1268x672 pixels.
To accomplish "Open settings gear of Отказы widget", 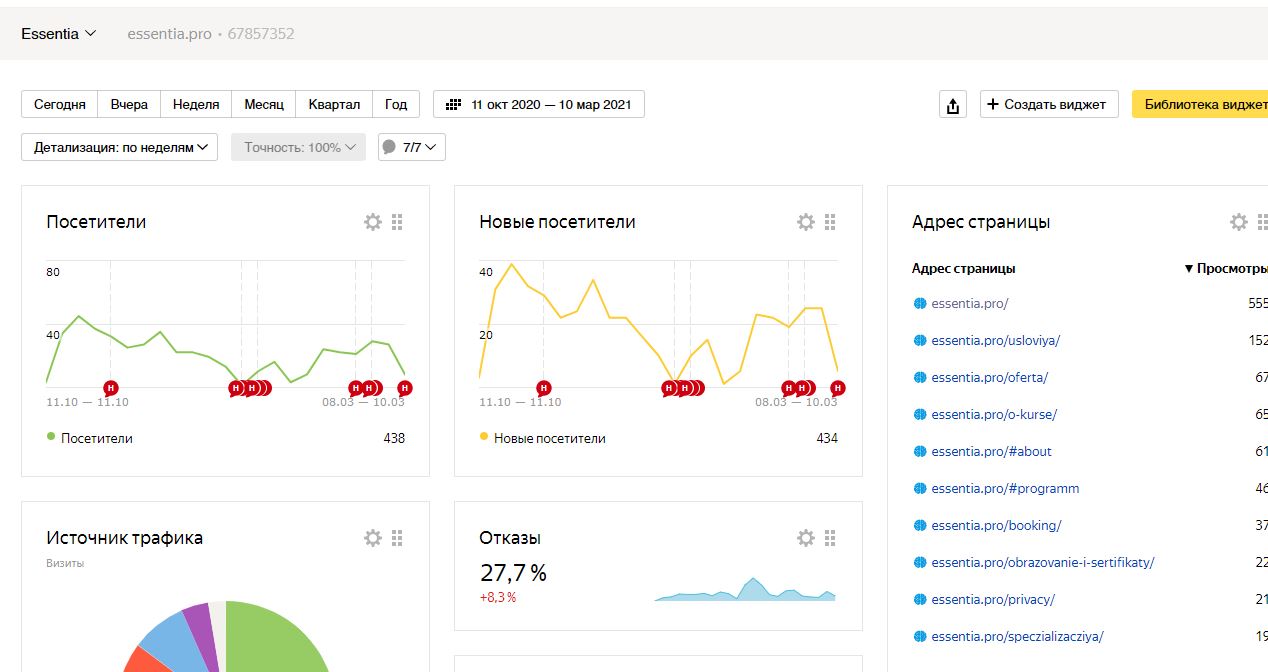I will 806,538.
